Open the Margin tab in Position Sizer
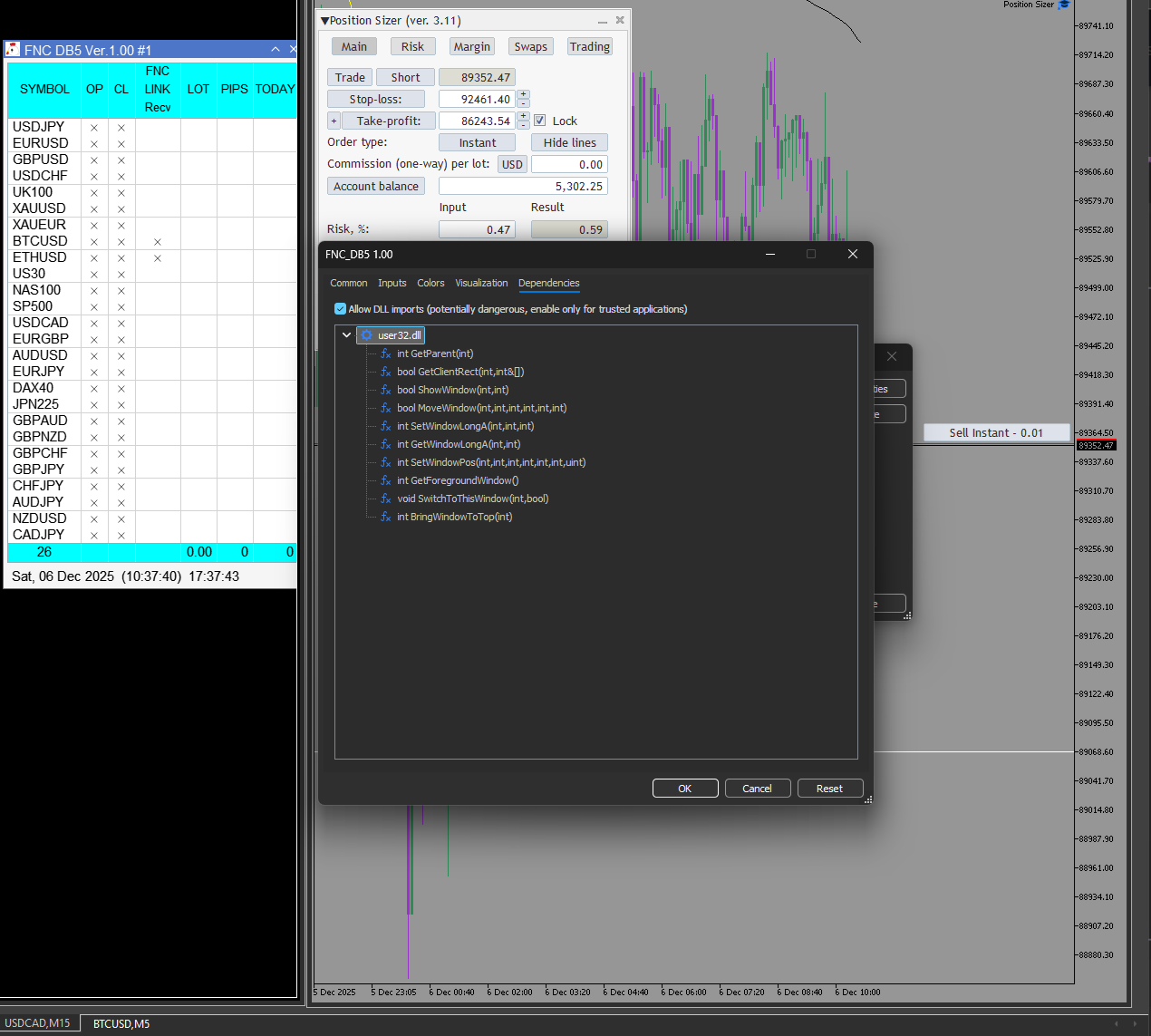 (x=471, y=47)
